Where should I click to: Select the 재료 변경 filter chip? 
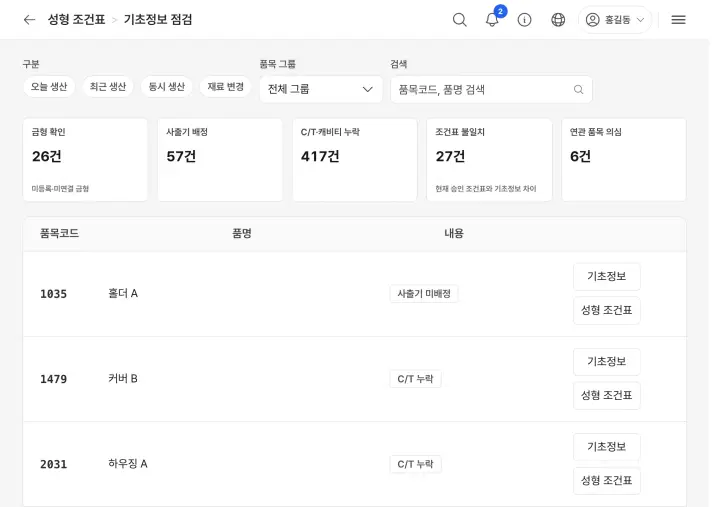[225, 86]
